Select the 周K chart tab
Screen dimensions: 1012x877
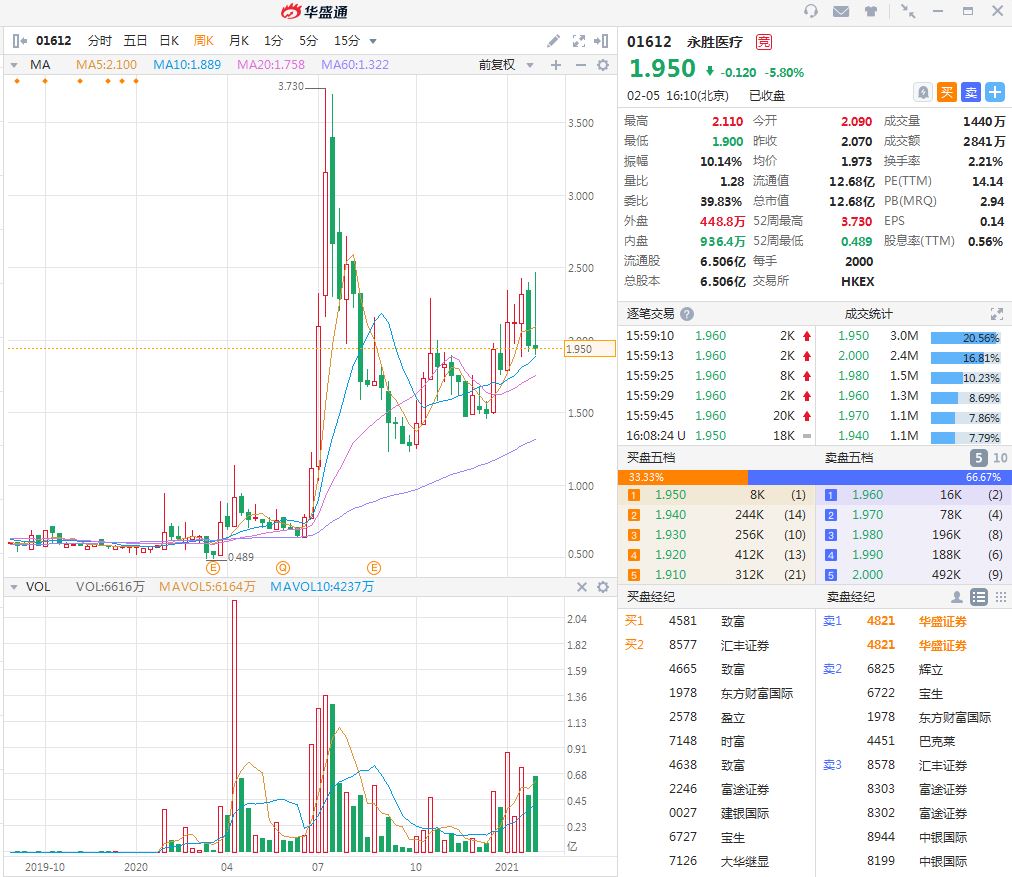203,41
